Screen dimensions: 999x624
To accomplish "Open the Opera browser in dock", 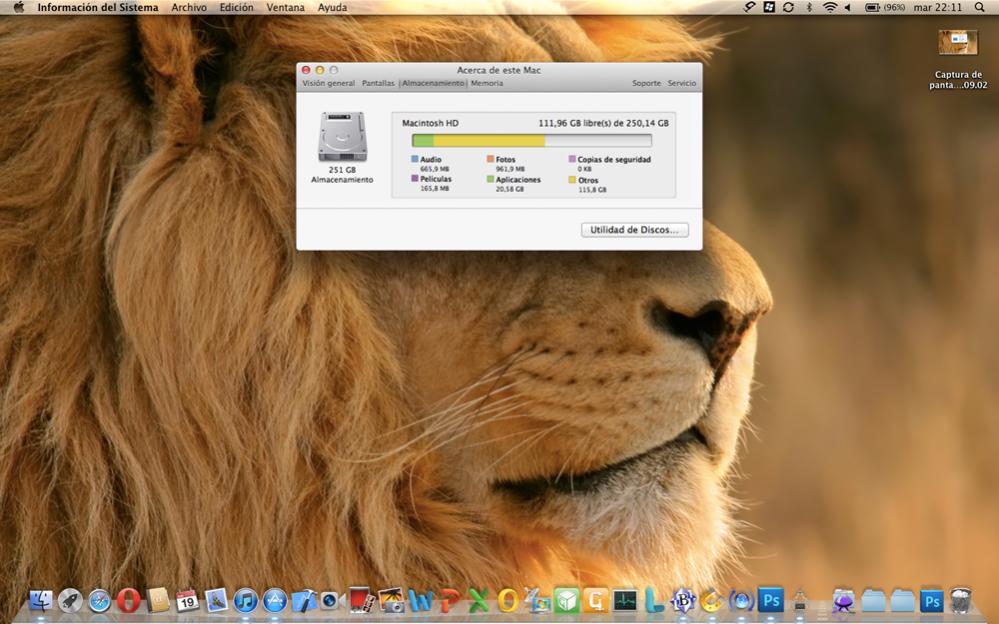I will 128,600.
